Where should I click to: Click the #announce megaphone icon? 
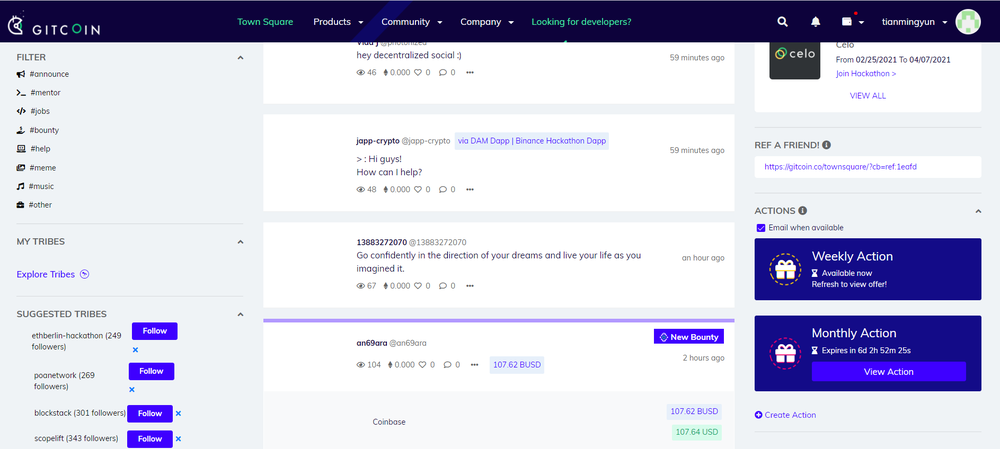pyautogui.click(x=21, y=74)
